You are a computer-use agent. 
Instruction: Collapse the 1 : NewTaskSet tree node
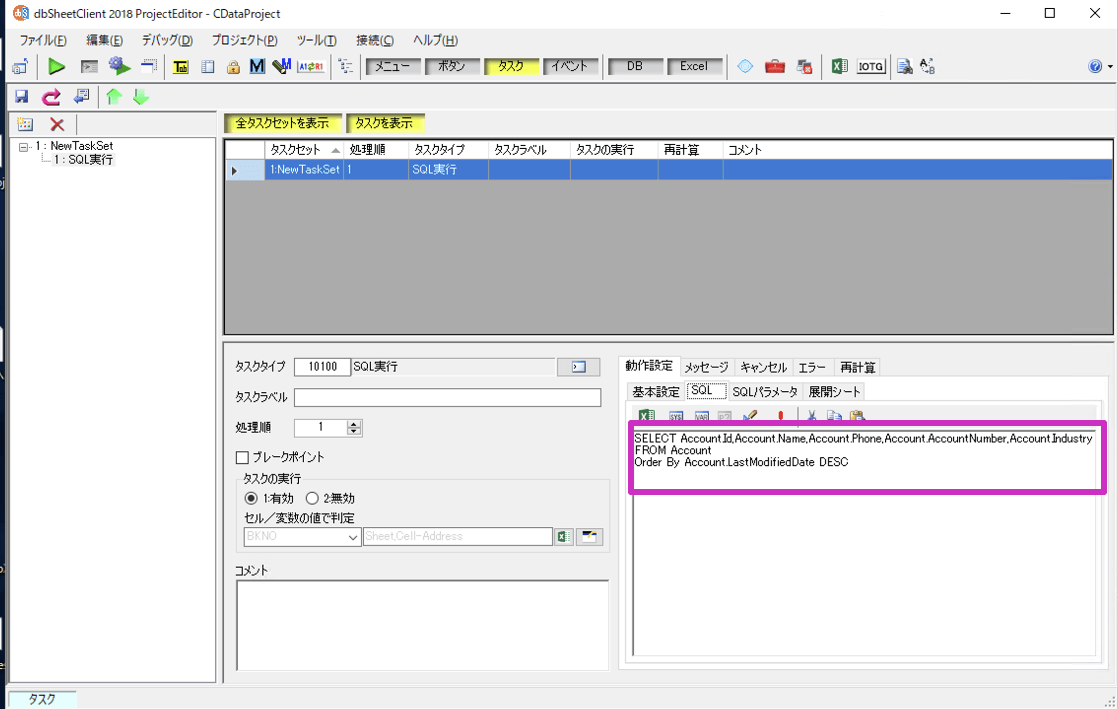point(24,146)
